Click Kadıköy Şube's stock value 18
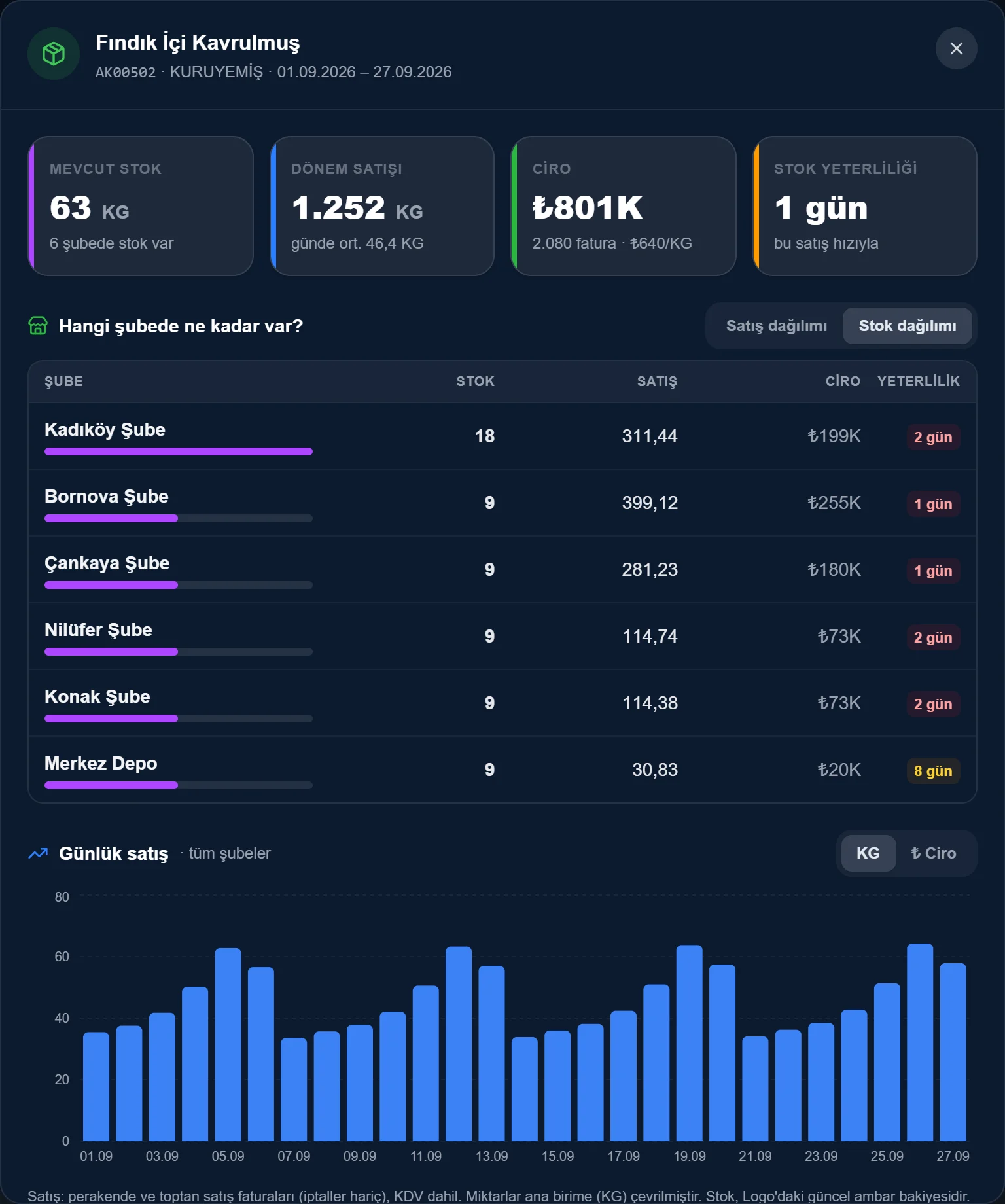 [x=484, y=436]
